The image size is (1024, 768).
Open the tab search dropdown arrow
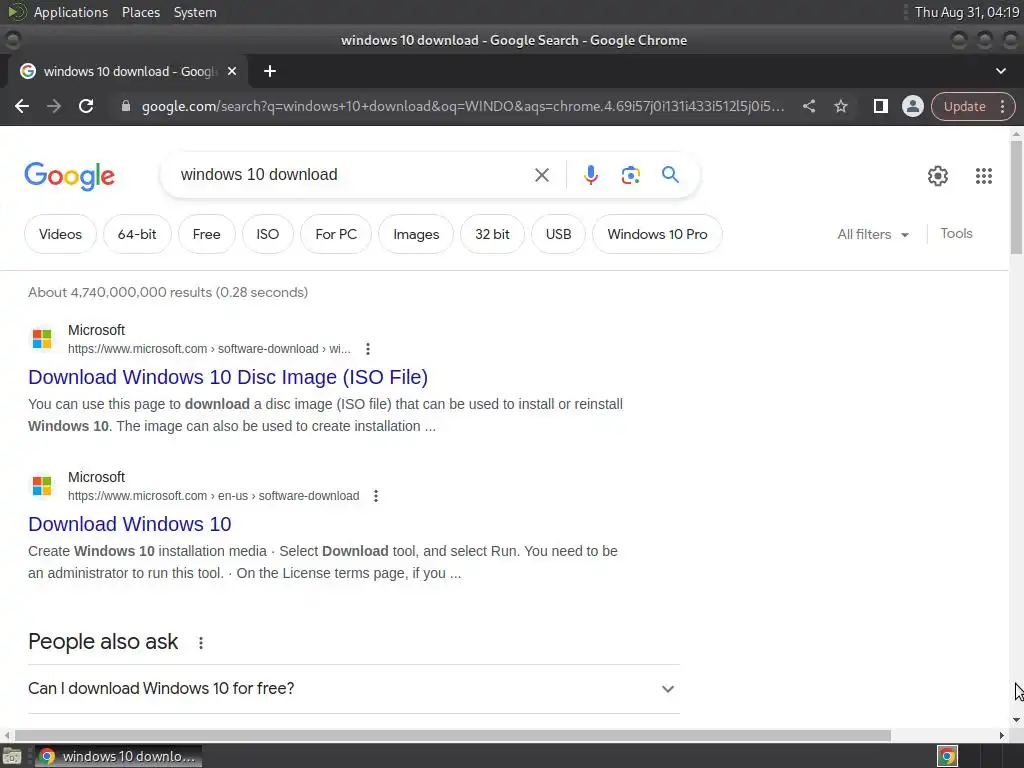coord(1000,71)
